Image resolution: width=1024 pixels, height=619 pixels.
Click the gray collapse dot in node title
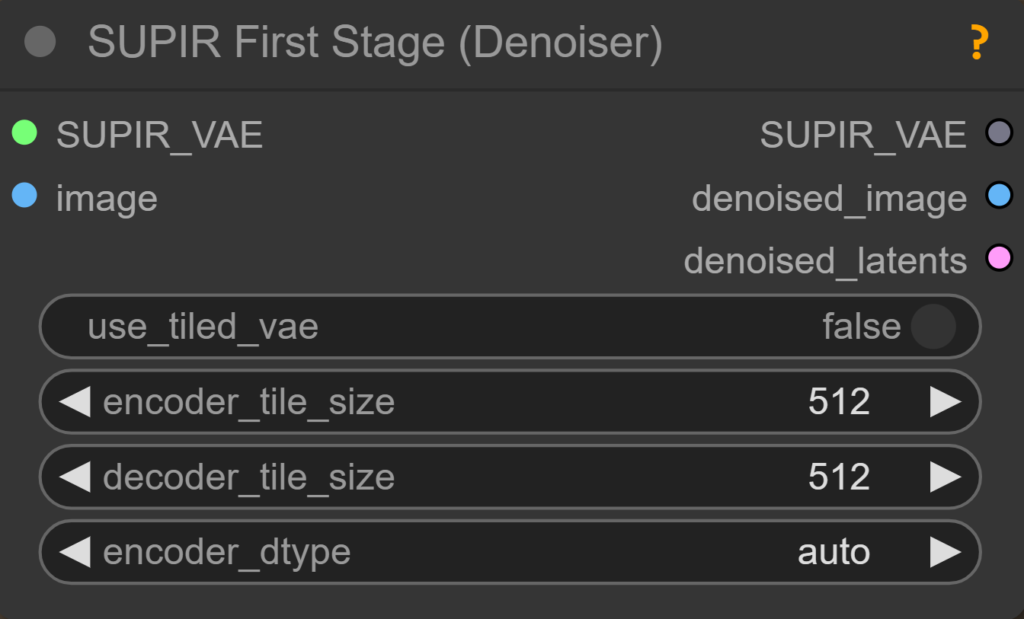[x=40, y=43]
